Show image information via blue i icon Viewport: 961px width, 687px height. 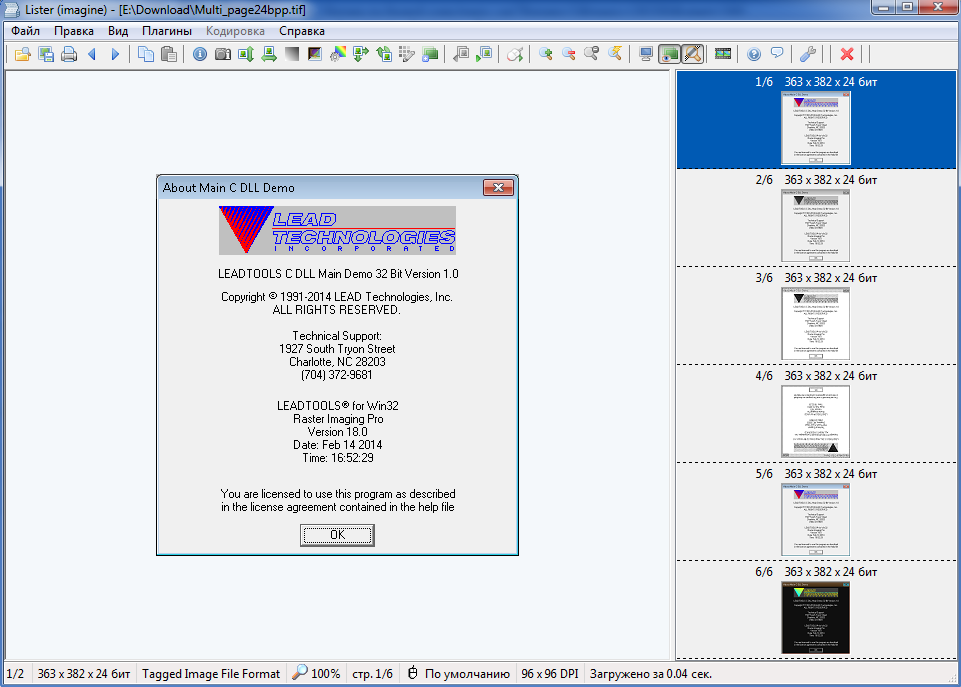(x=200, y=55)
